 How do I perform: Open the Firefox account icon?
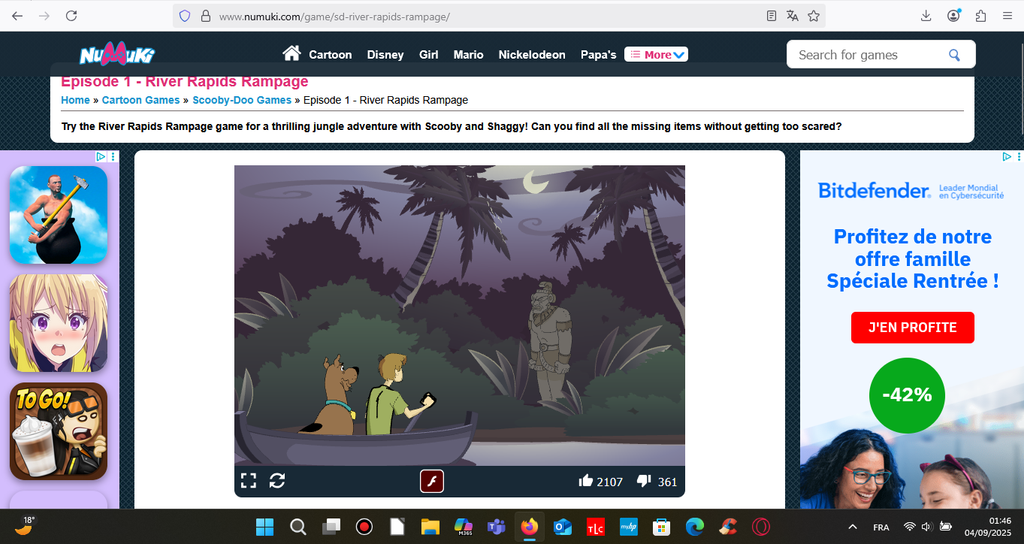pos(953,16)
